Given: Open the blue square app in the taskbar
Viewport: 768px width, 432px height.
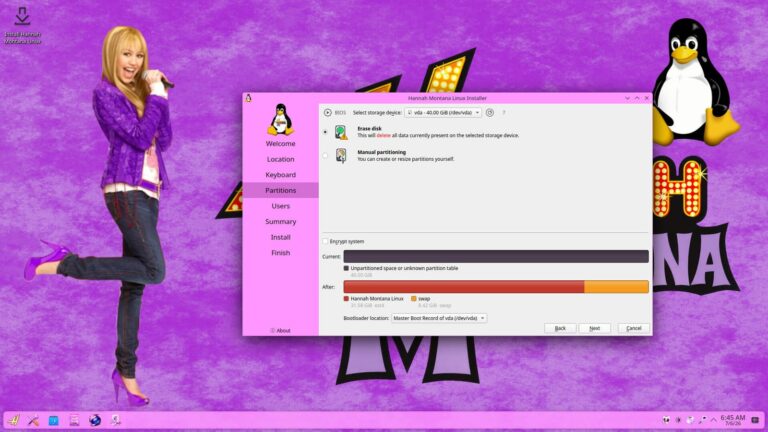Looking at the screenshot, I should (x=53, y=420).
